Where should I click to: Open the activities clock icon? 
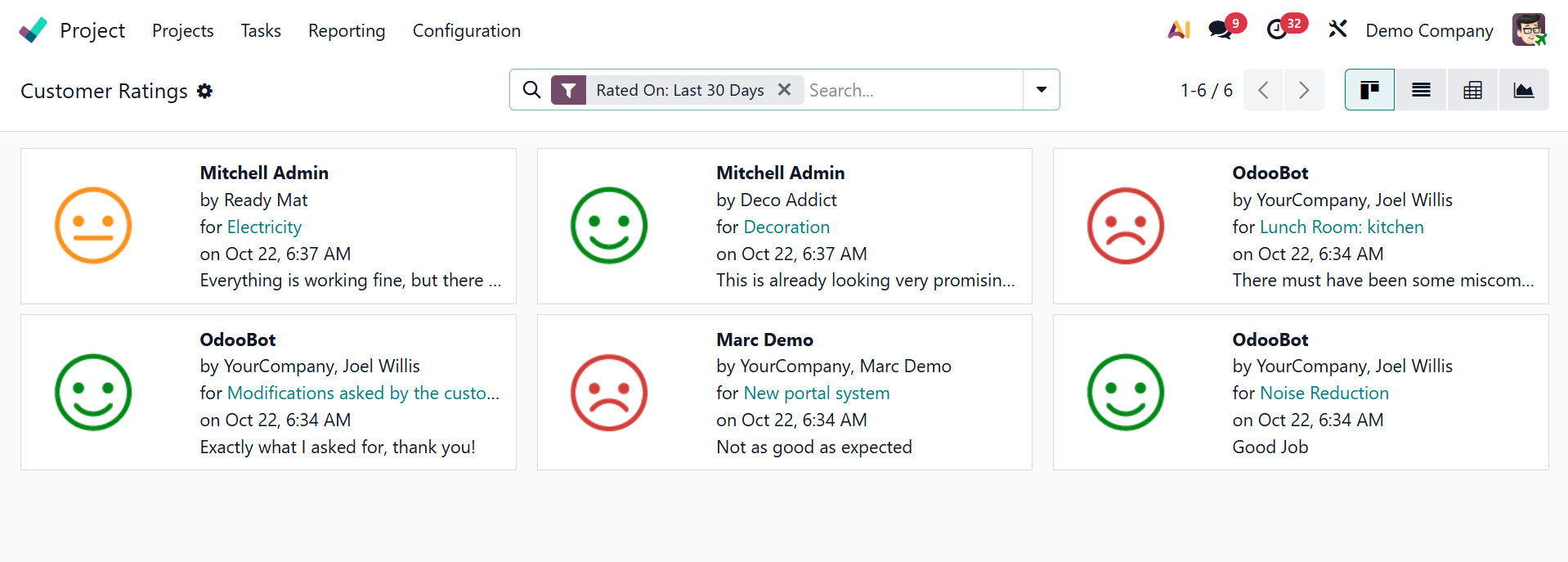click(x=1276, y=30)
